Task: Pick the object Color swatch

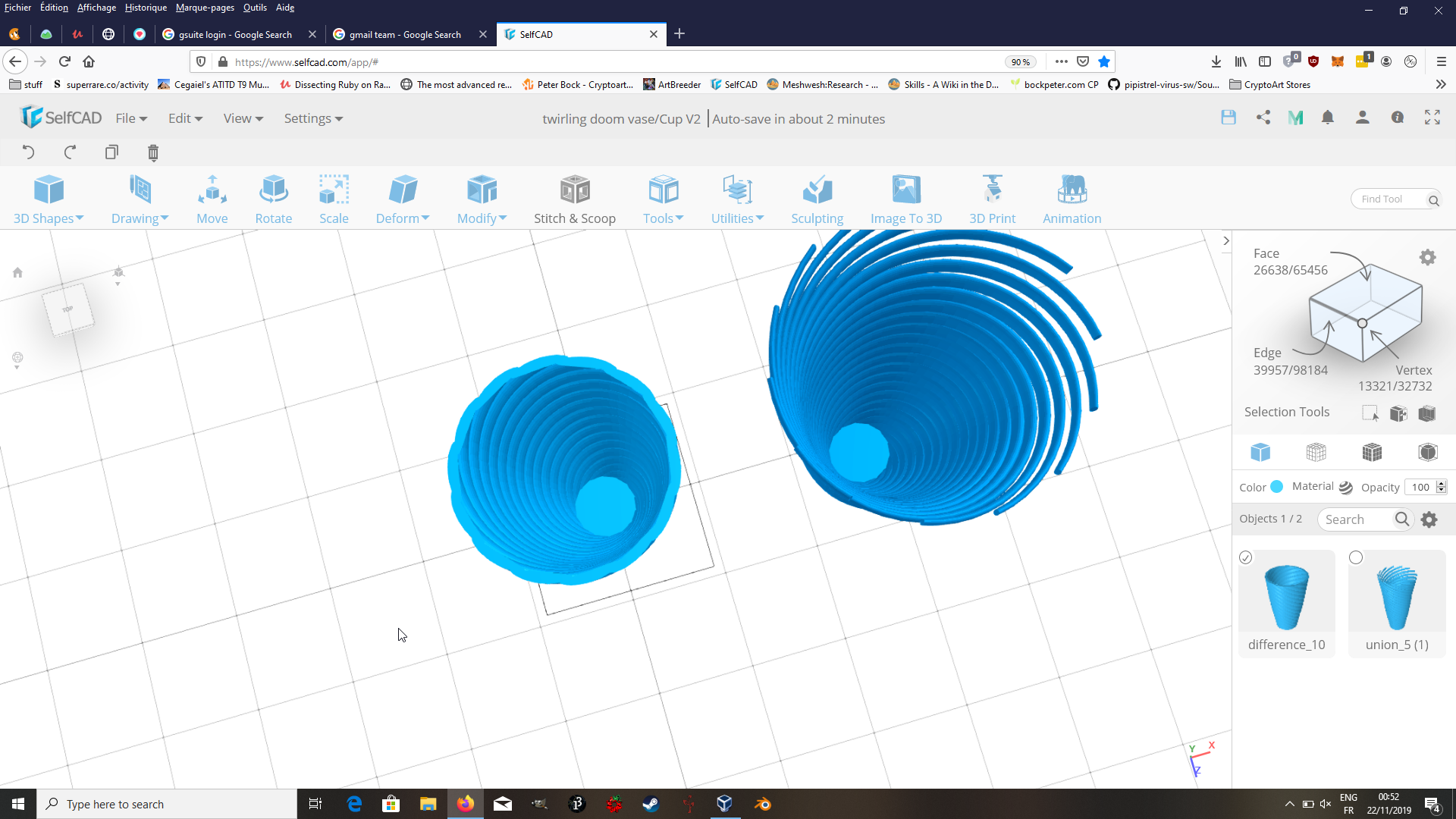Action: pyautogui.click(x=1277, y=487)
